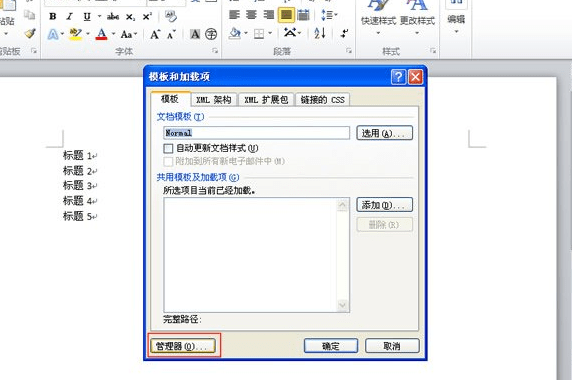Toggle character shading A icon
The width and height of the screenshot is (572, 380).
[195, 34]
